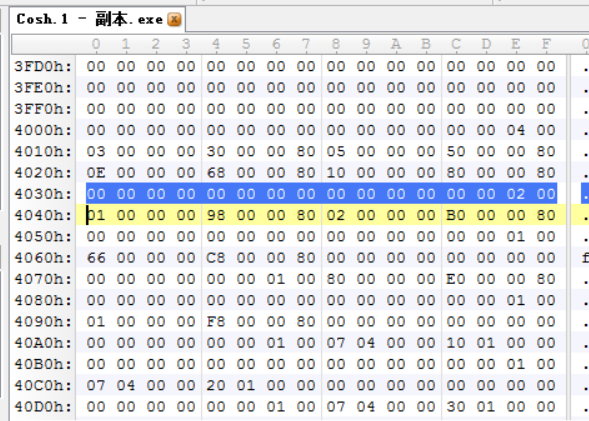Select address label 4080h
The height and width of the screenshot is (421, 589).
pos(43,300)
